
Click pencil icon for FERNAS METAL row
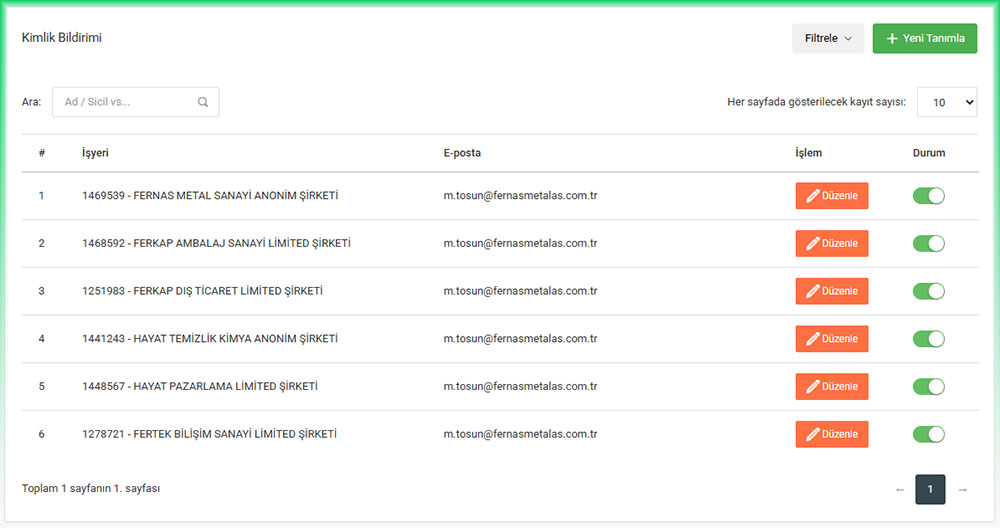pyautogui.click(x=813, y=196)
